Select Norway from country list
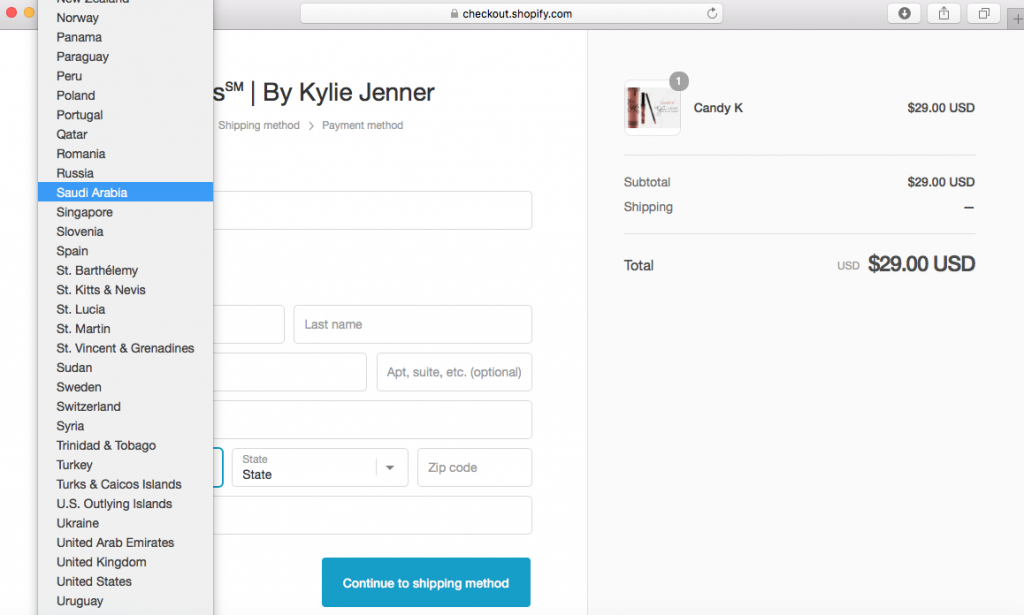The height and width of the screenshot is (615, 1024). [125, 18]
